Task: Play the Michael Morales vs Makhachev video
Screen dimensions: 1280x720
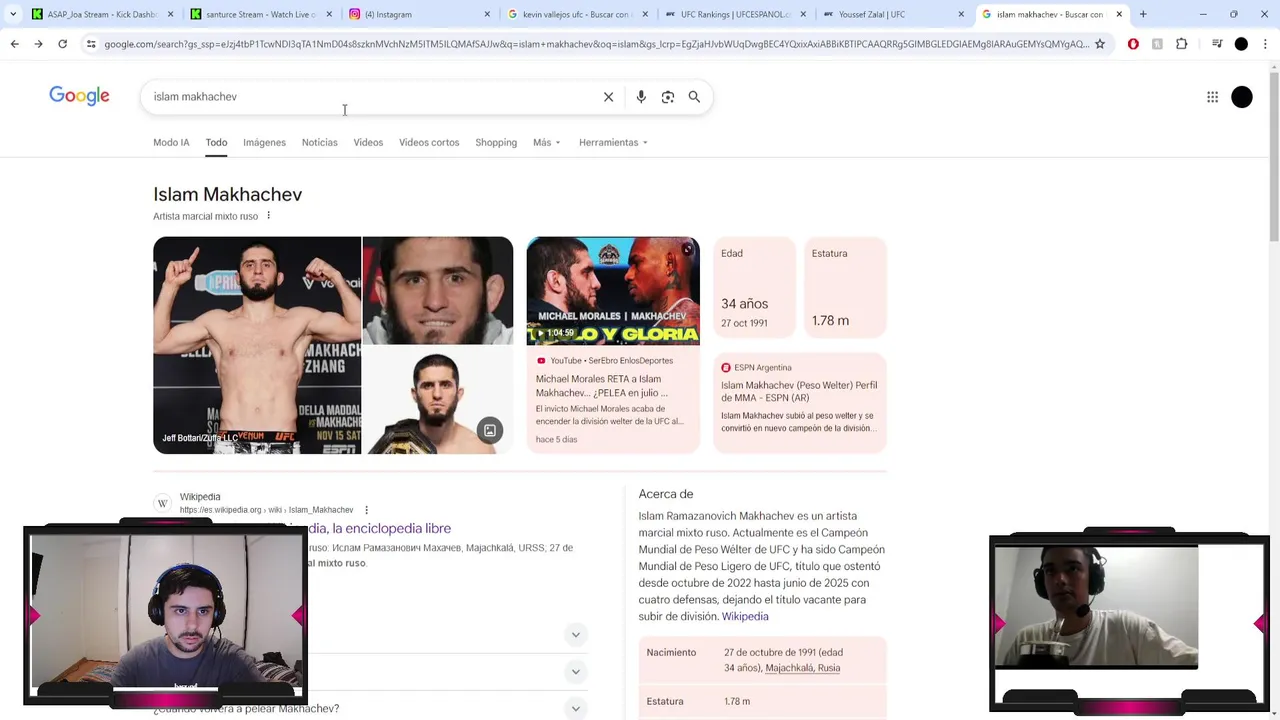Action: point(613,291)
